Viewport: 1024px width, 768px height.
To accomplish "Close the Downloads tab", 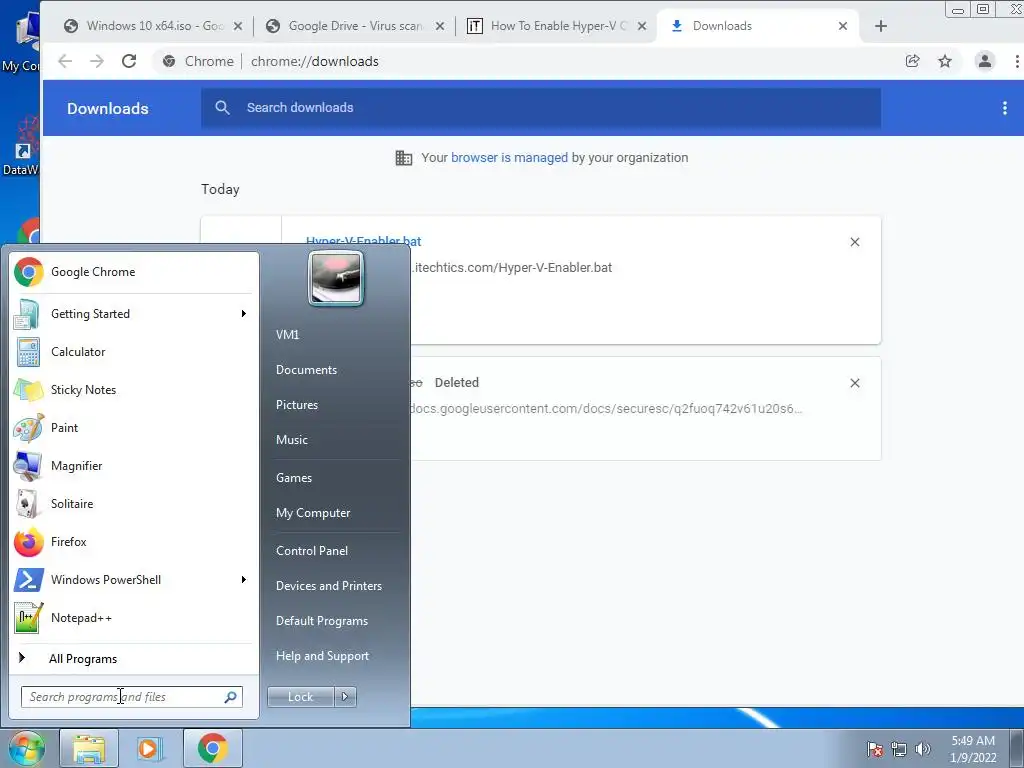I will (843, 26).
